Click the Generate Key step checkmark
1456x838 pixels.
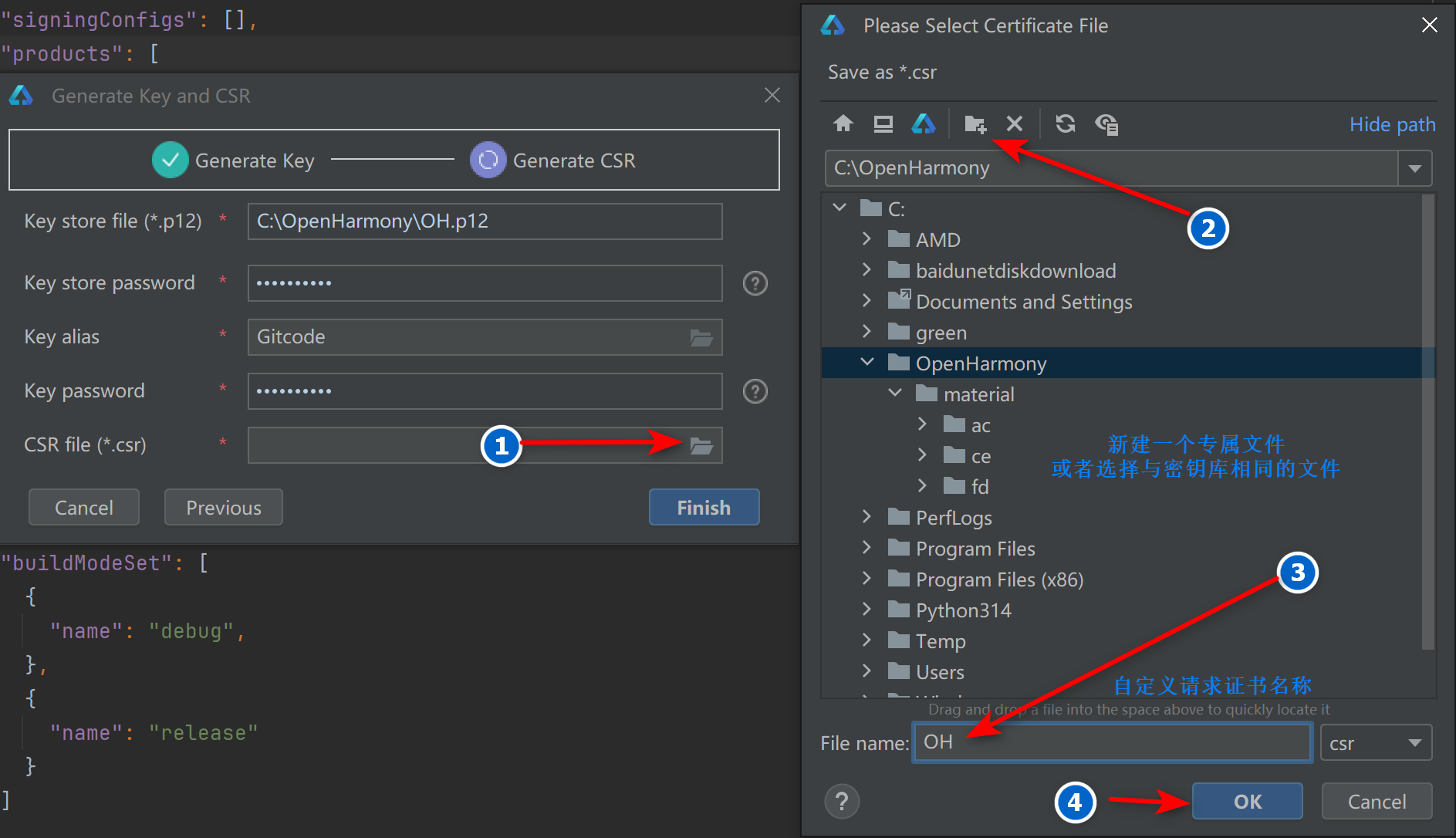[x=171, y=161]
